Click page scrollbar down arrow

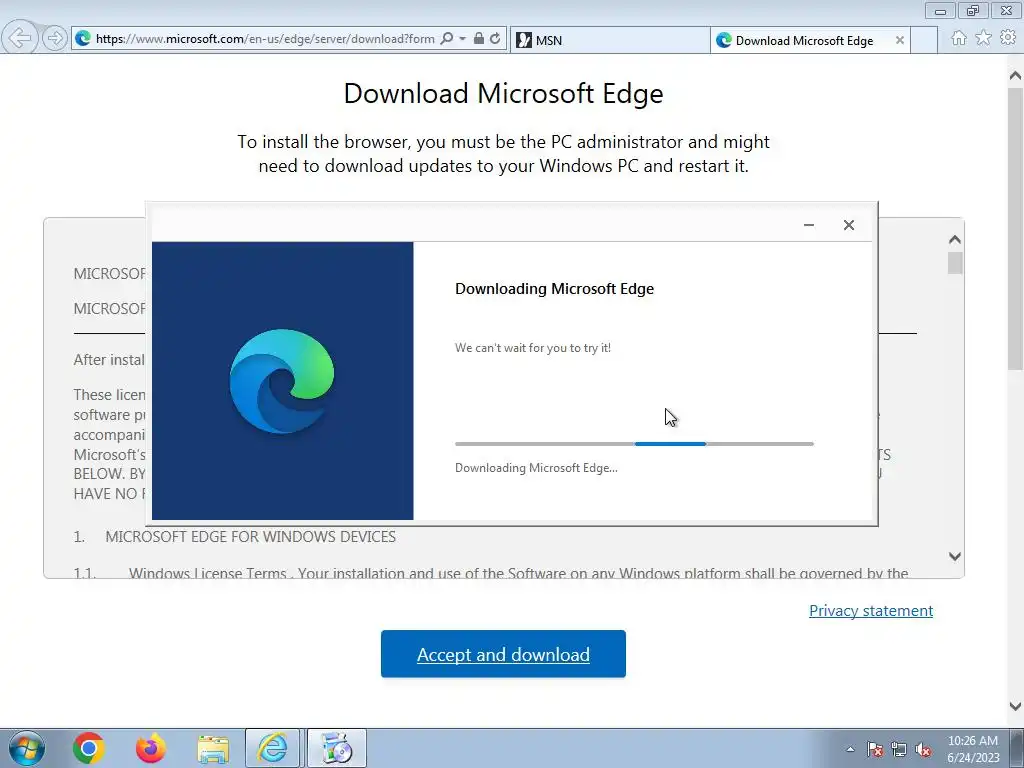[x=1016, y=706]
